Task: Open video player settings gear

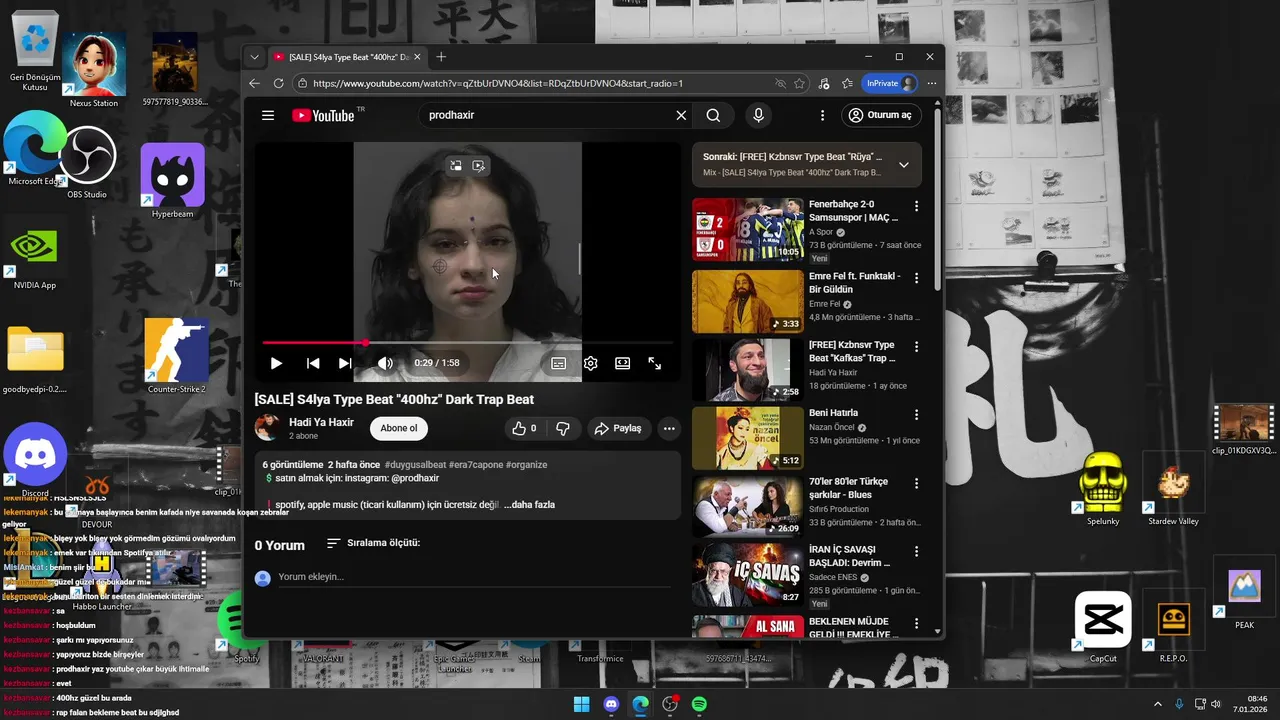Action: click(591, 363)
